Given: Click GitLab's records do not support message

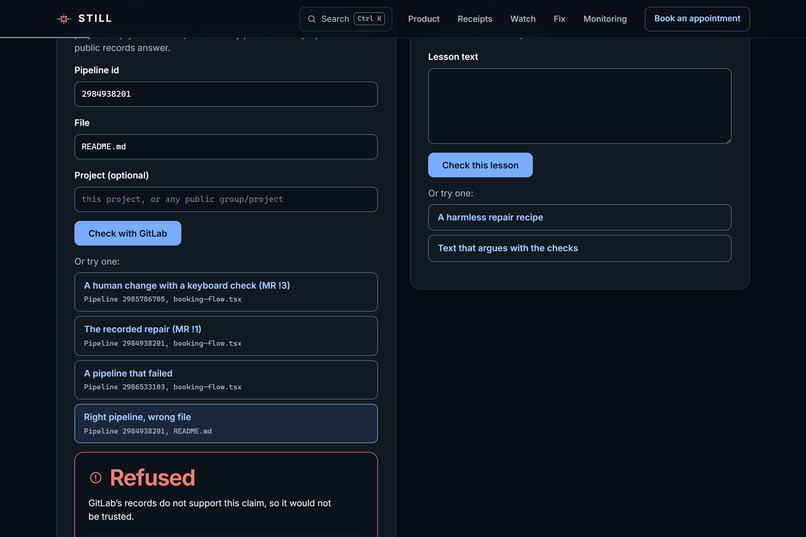Looking at the screenshot, I should coord(210,510).
